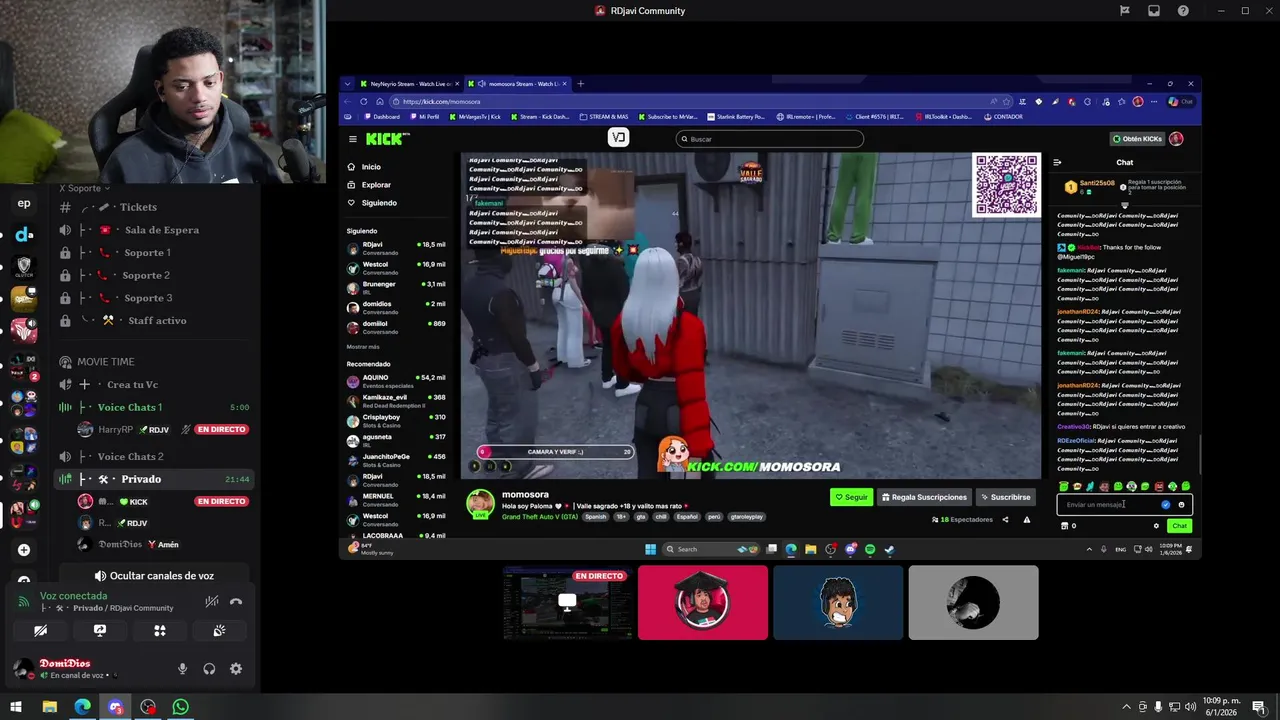Open WhatsApp from Windows taskbar

[180, 707]
